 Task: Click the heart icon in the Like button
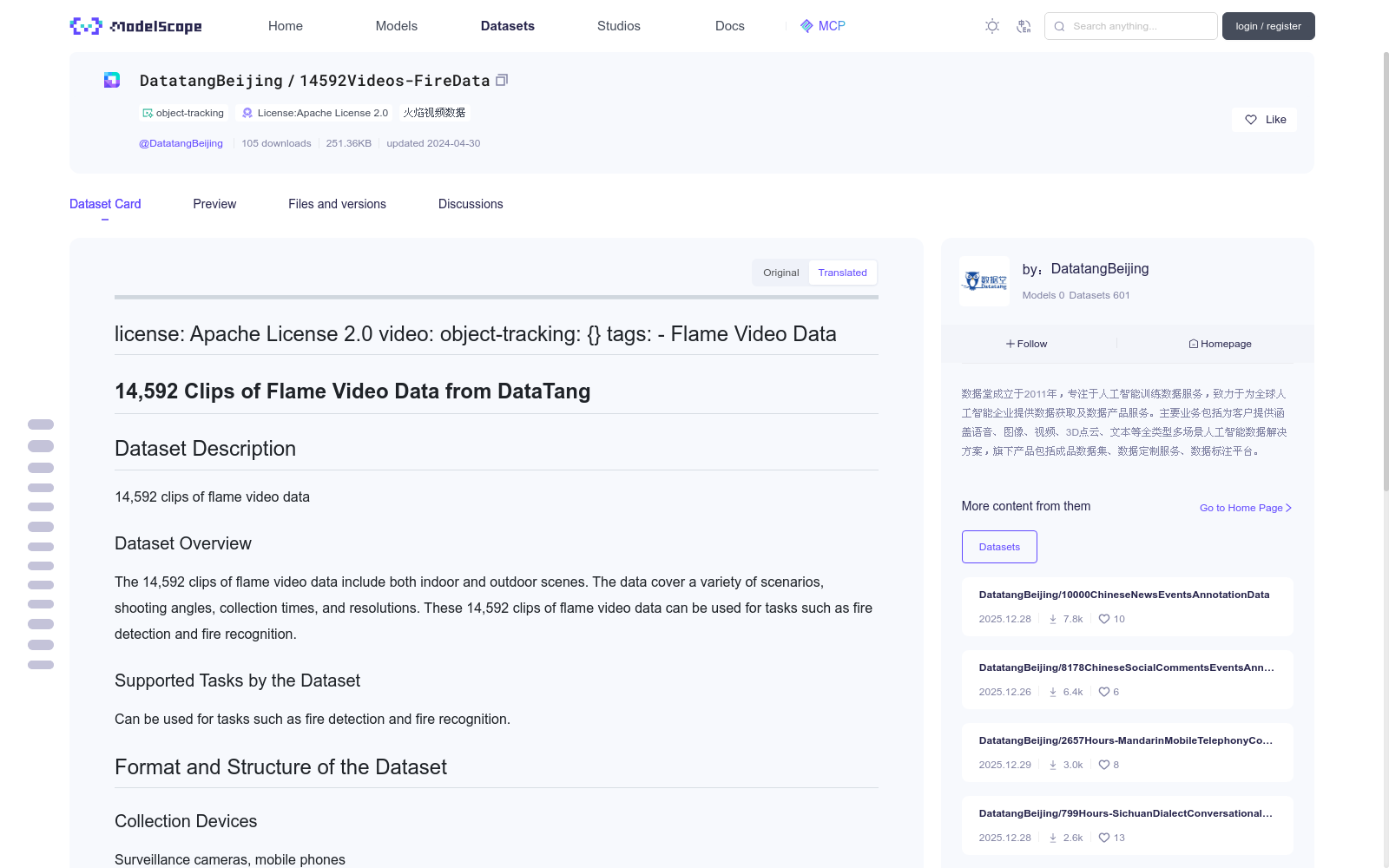(x=1251, y=120)
